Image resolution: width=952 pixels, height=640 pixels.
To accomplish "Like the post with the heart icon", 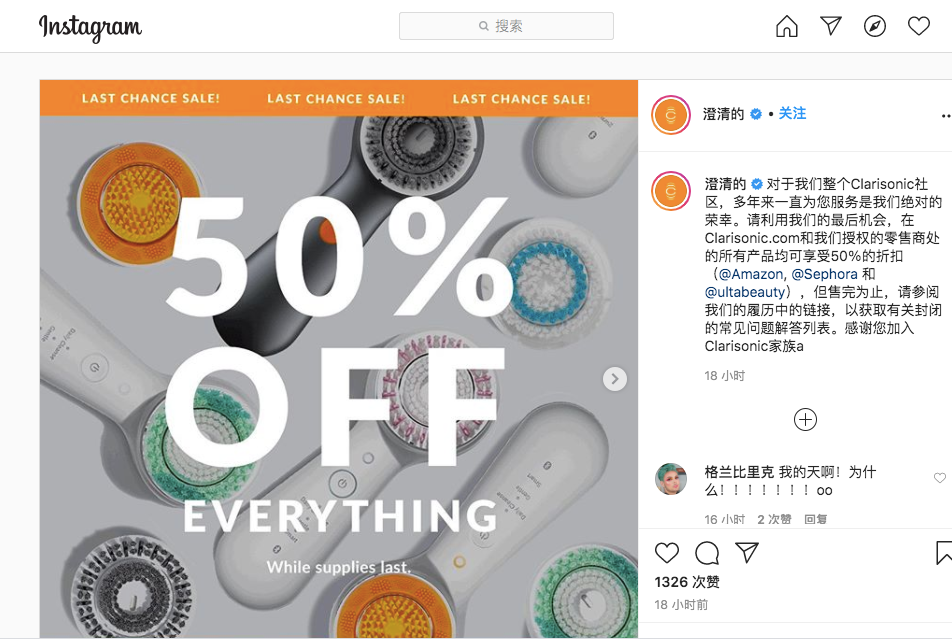I will [x=667, y=553].
